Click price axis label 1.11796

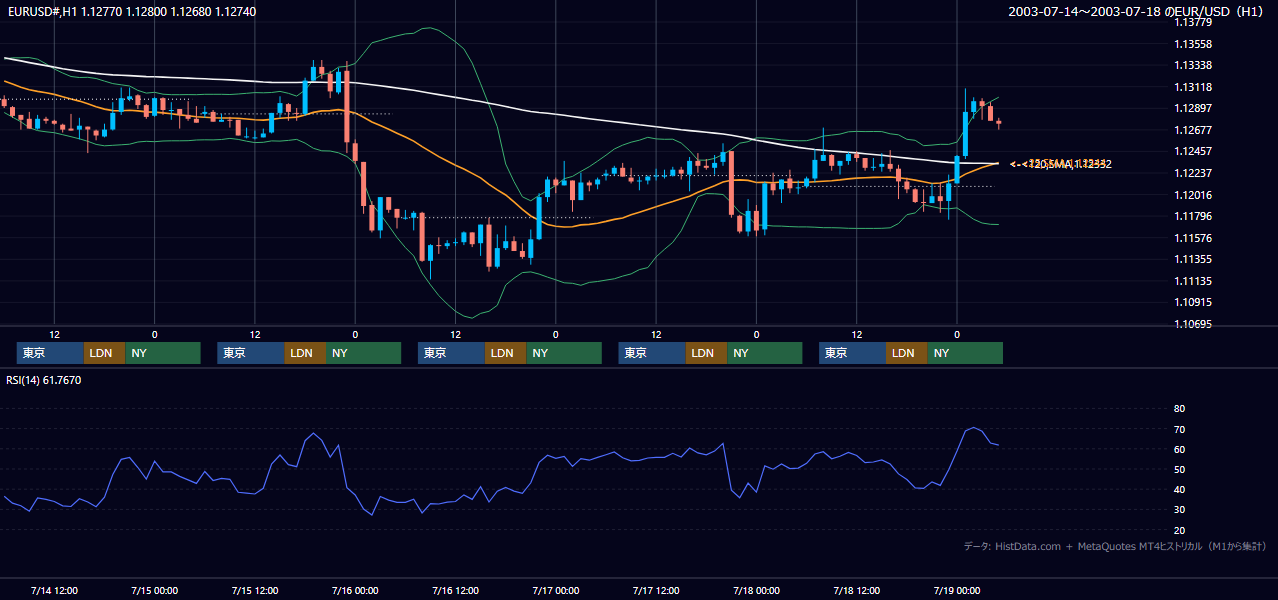(1193, 216)
